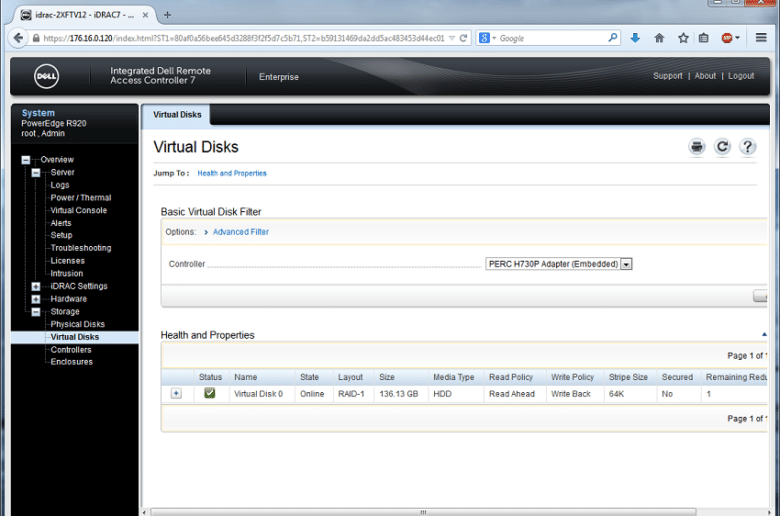Image resolution: width=780 pixels, height=516 pixels.
Task: Expand the iDRAC Settings tree node
Action: coord(36,287)
